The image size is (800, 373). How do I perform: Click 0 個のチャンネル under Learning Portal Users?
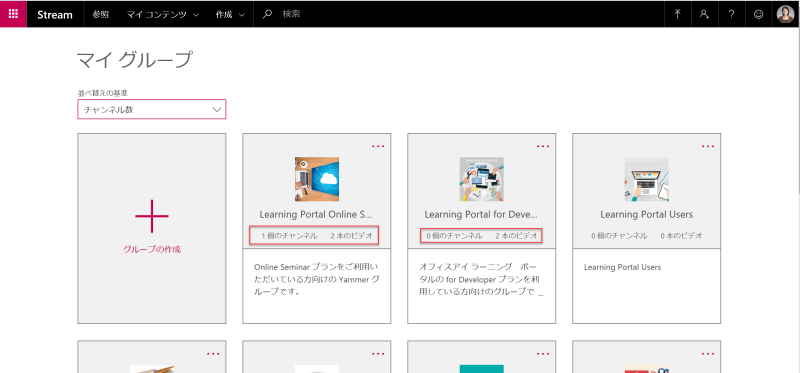(x=619, y=236)
